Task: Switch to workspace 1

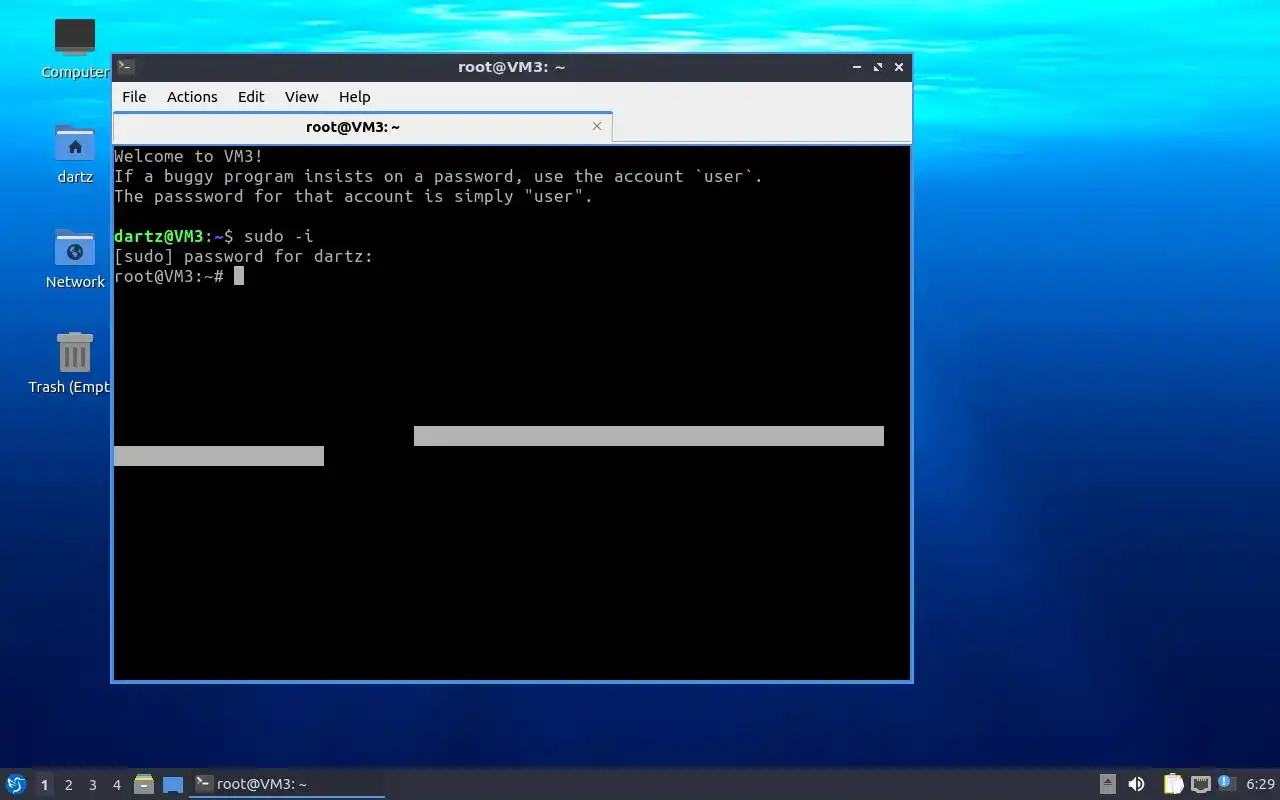Action: (44, 785)
